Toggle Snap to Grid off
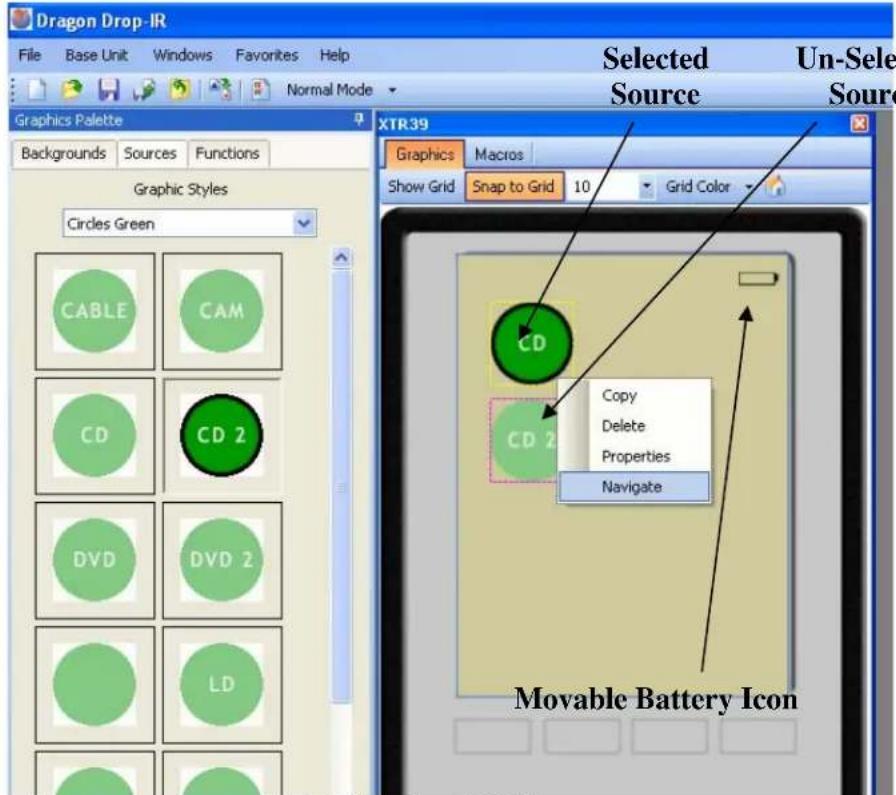896x795 pixels. 514,186
